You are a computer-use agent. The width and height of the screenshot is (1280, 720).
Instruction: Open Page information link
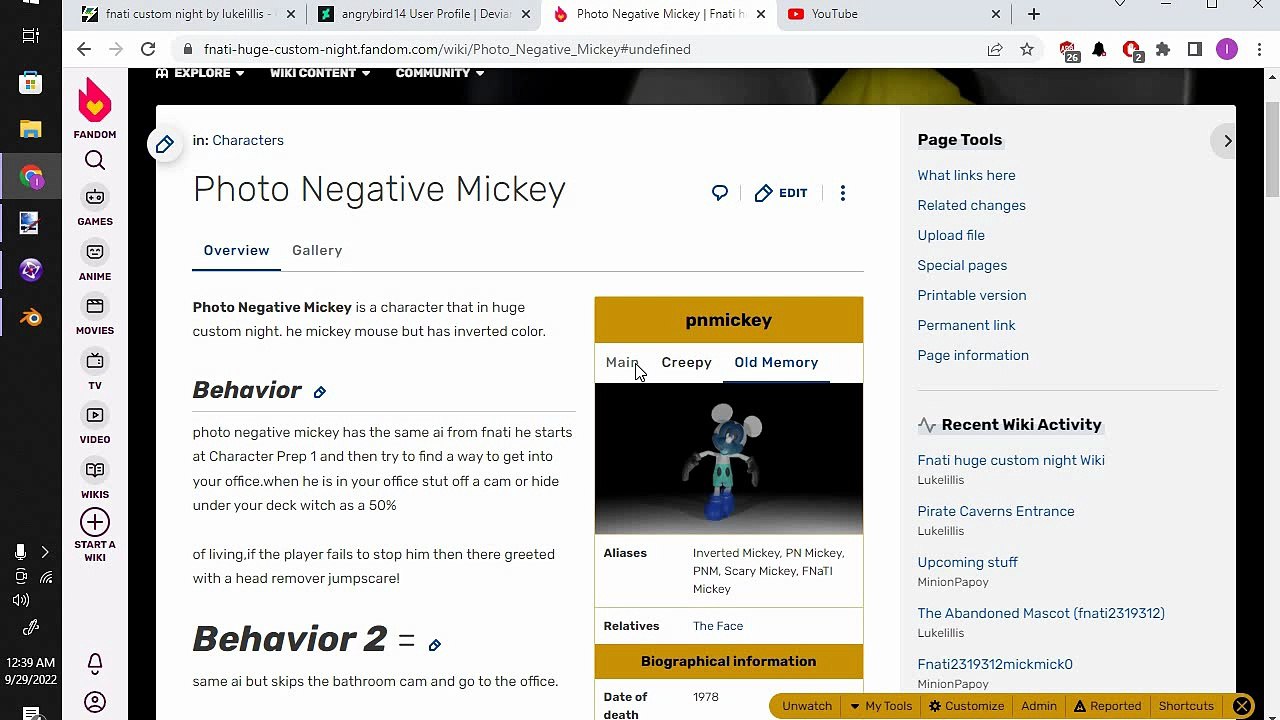(x=973, y=355)
